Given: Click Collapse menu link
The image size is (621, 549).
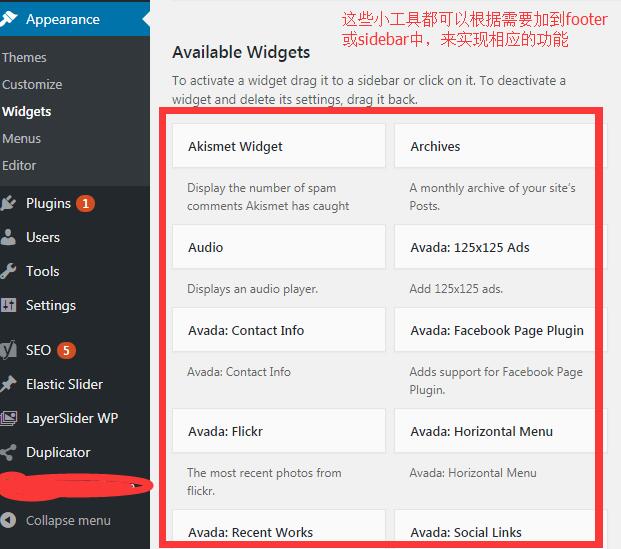Looking at the screenshot, I should pos(68,520).
